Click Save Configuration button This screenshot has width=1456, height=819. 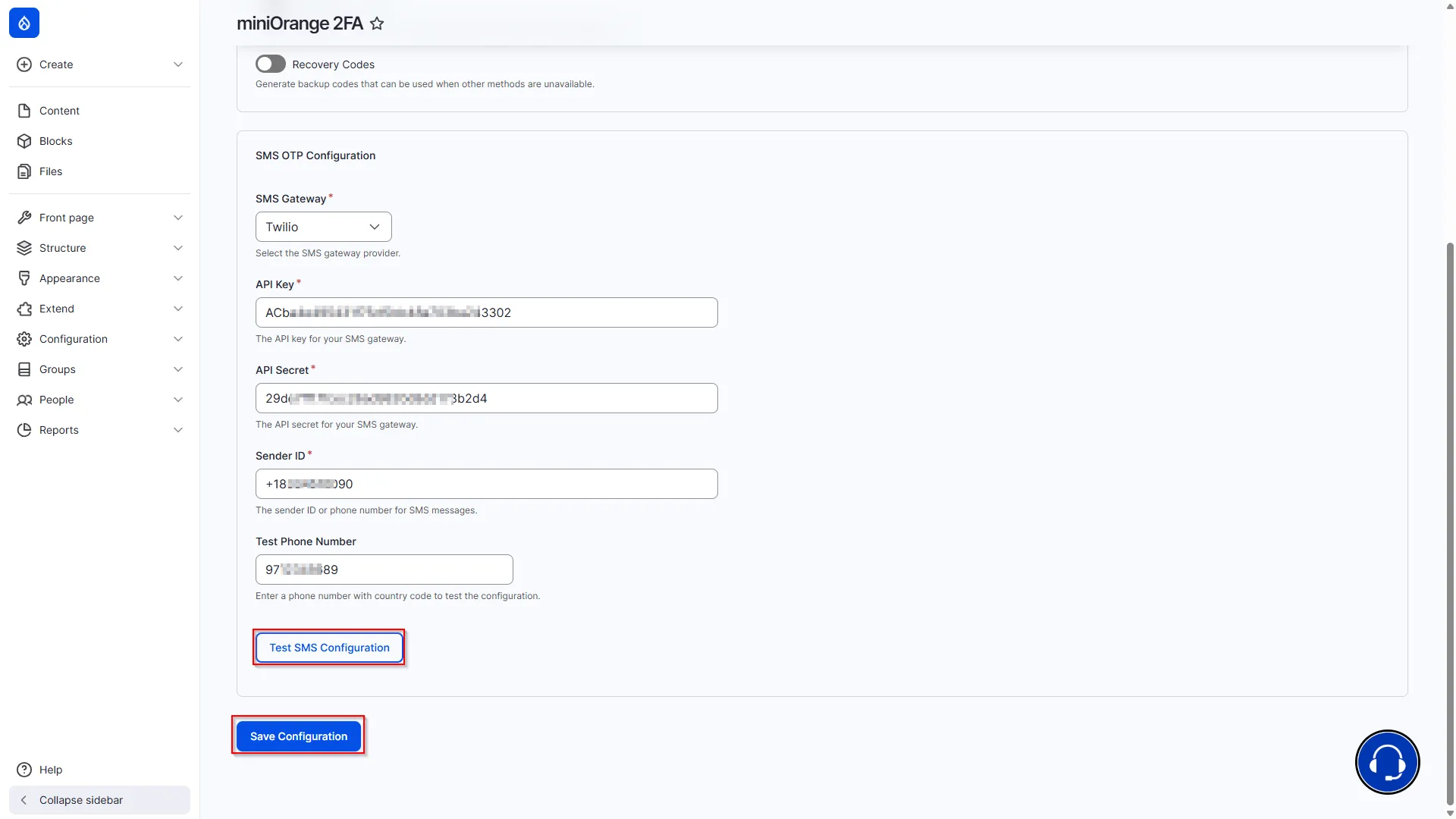pos(299,736)
